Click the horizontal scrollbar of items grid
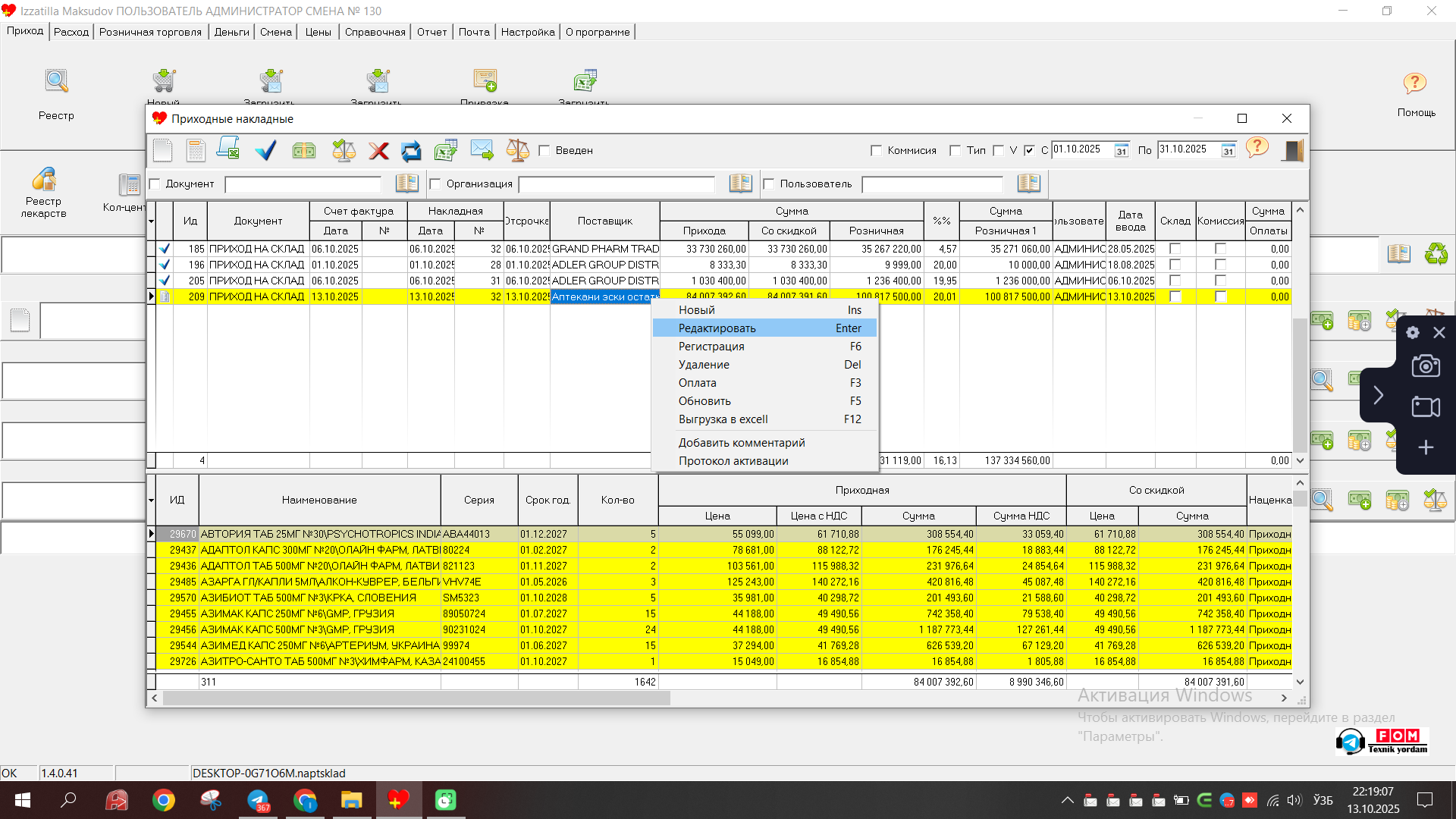 [416, 698]
